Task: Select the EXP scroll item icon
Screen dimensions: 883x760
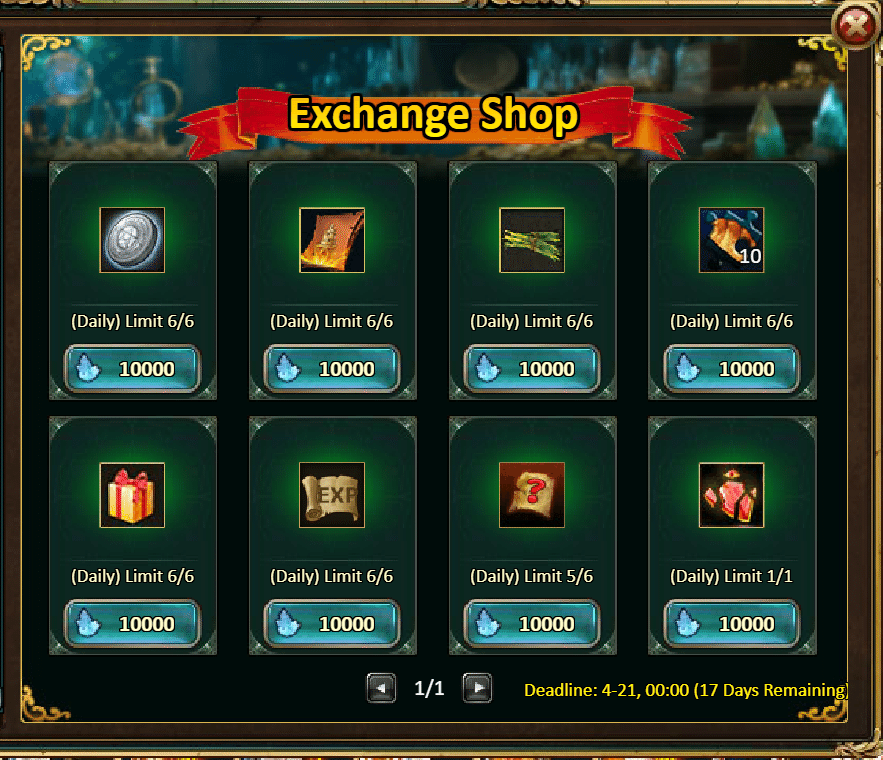Action: coord(332,495)
